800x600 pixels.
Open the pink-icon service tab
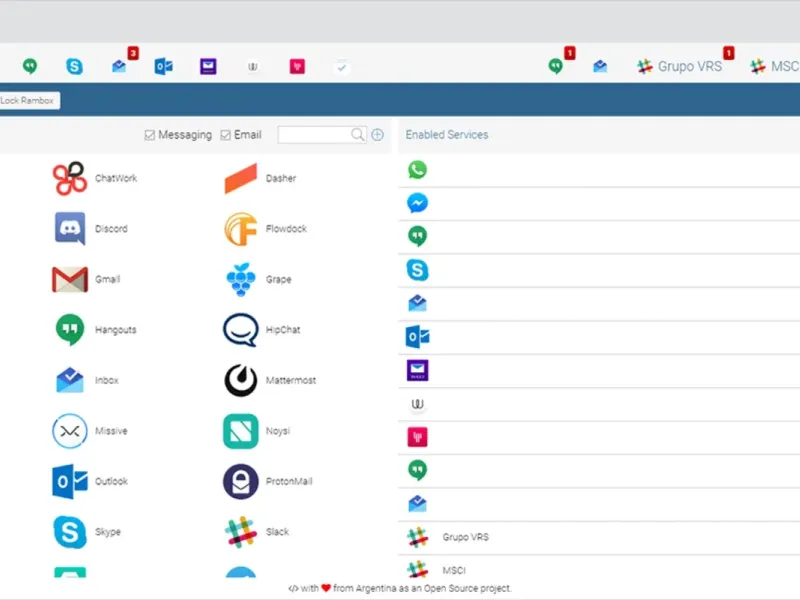(297, 66)
